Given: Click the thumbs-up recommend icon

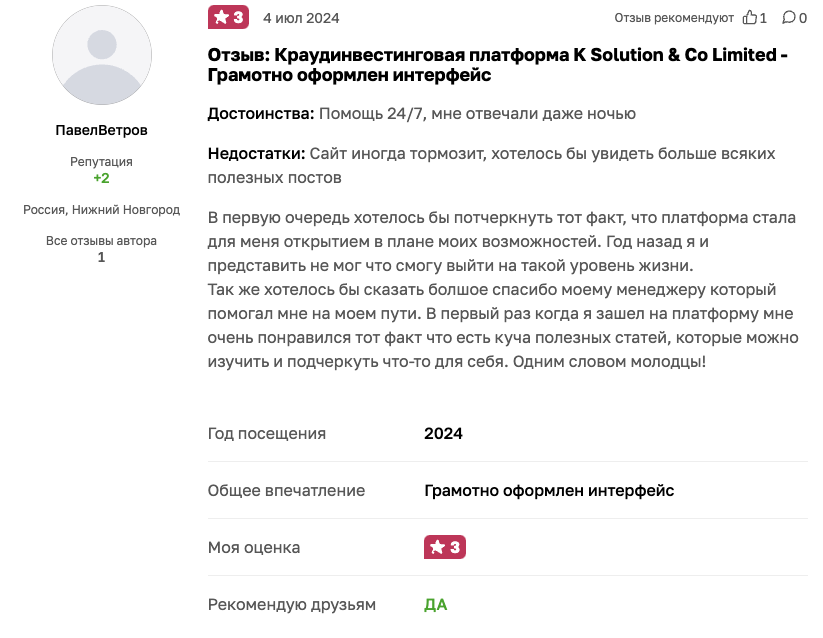Looking at the screenshot, I should [750, 18].
